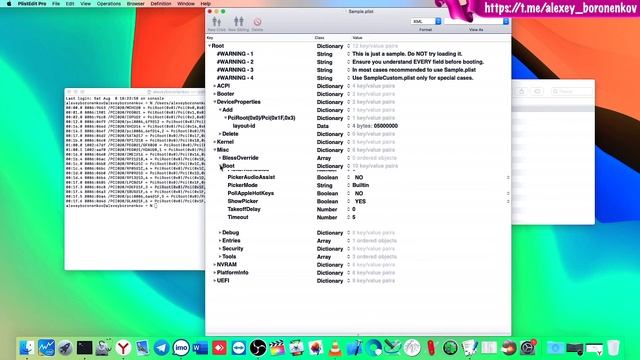The height and width of the screenshot is (360, 640).
Task: Expand the Entries array row
Action: [x=220, y=241]
